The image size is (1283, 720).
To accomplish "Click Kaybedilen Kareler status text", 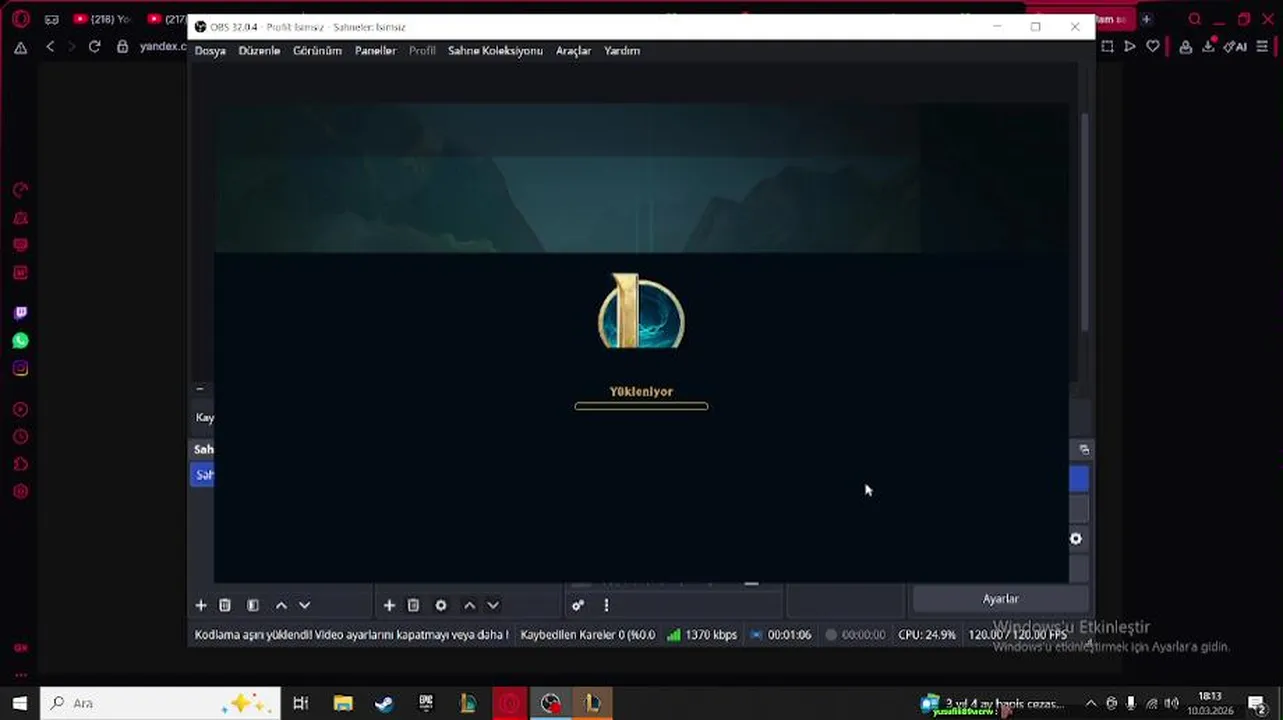I will click(x=587, y=635).
